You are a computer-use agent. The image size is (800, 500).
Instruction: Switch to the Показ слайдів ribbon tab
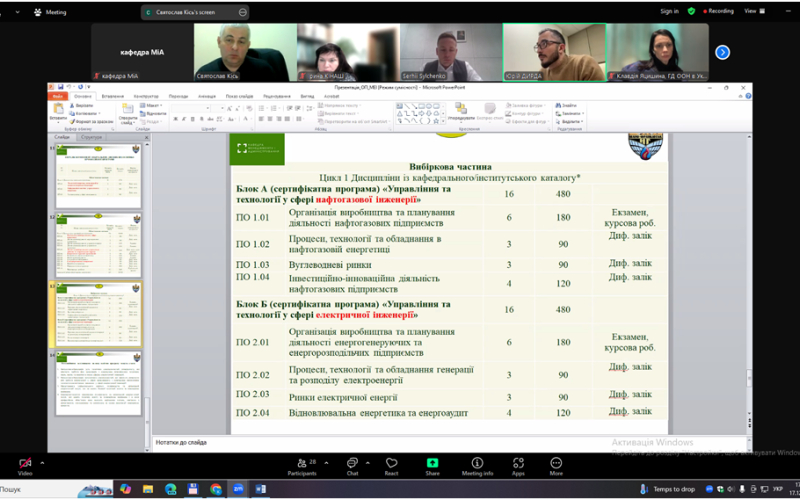point(240,96)
